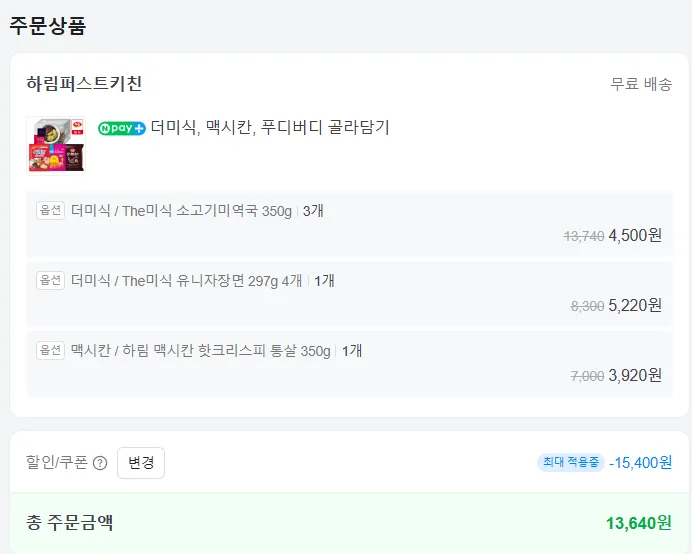This screenshot has width=692, height=554.
Task: Select the The미식 유니자장면 297g option text
Action: pyautogui.click(x=187, y=281)
